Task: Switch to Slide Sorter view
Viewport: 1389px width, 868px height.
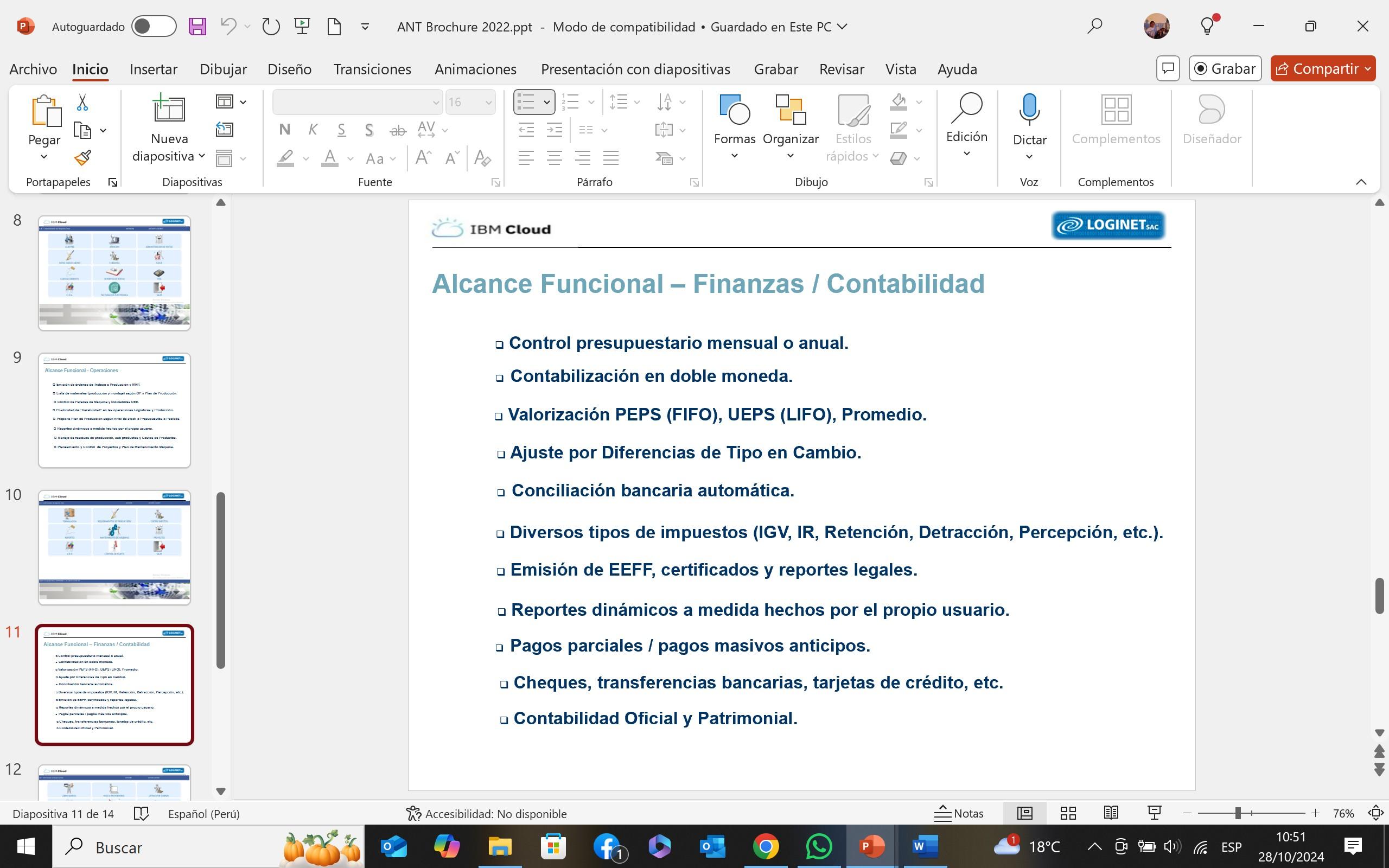Action: click(1068, 813)
